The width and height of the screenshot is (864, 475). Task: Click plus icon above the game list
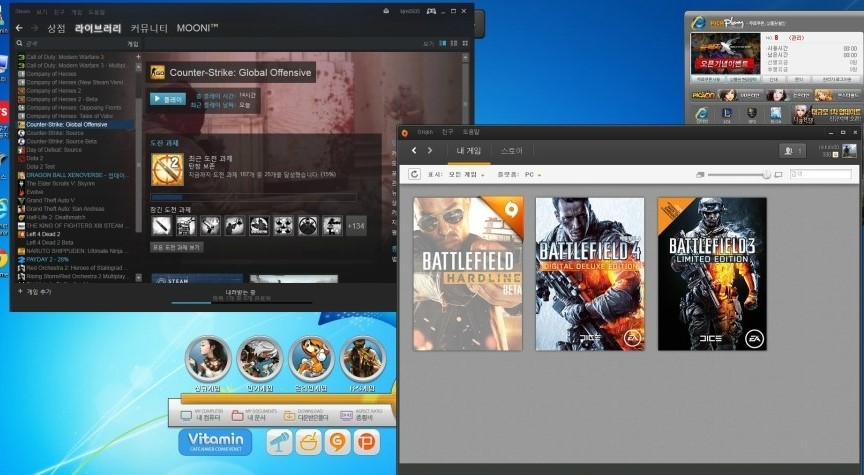tap(138, 56)
